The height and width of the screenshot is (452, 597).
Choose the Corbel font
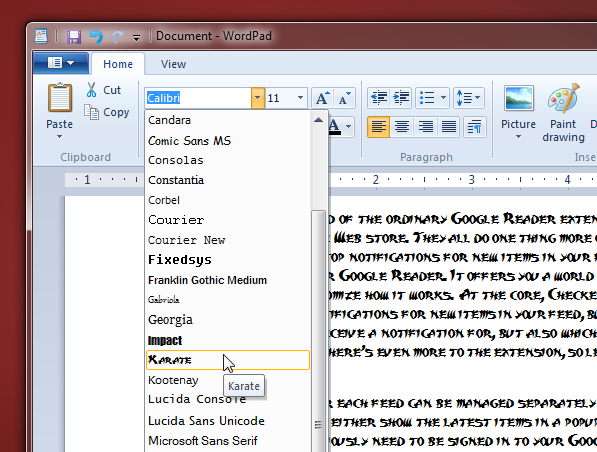(228, 200)
